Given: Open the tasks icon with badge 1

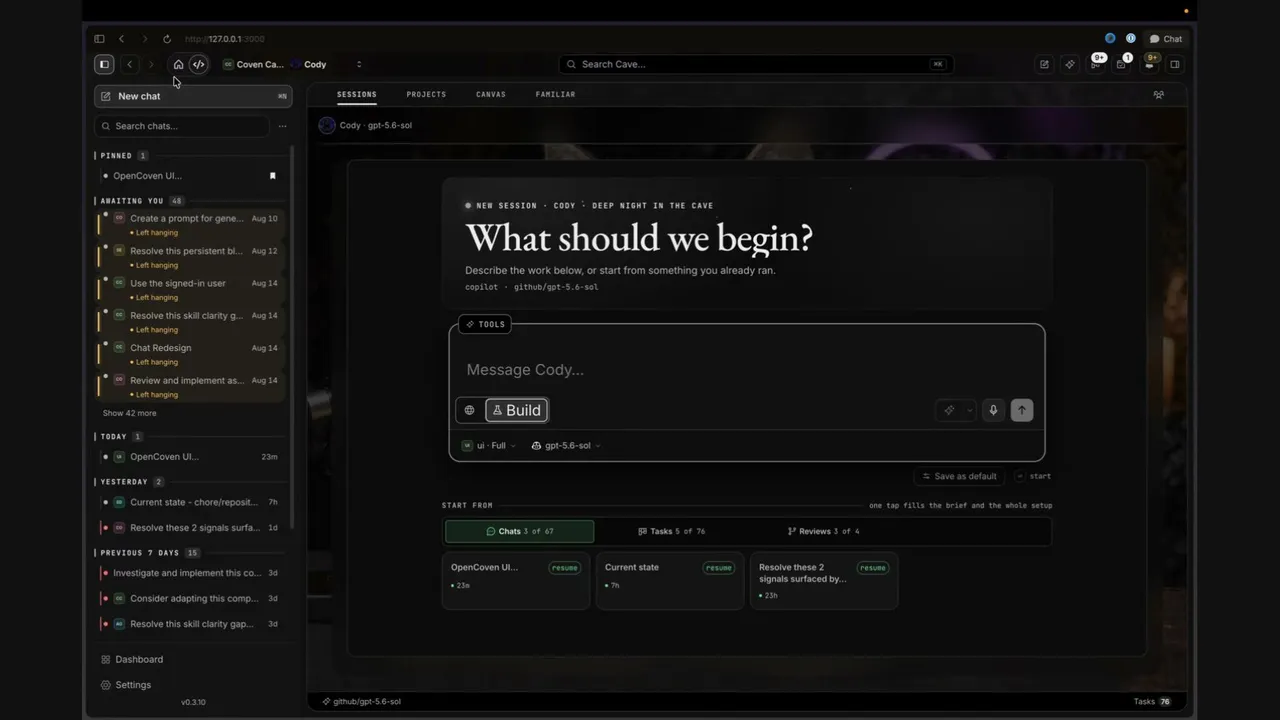Looking at the screenshot, I should click(1123, 63).
